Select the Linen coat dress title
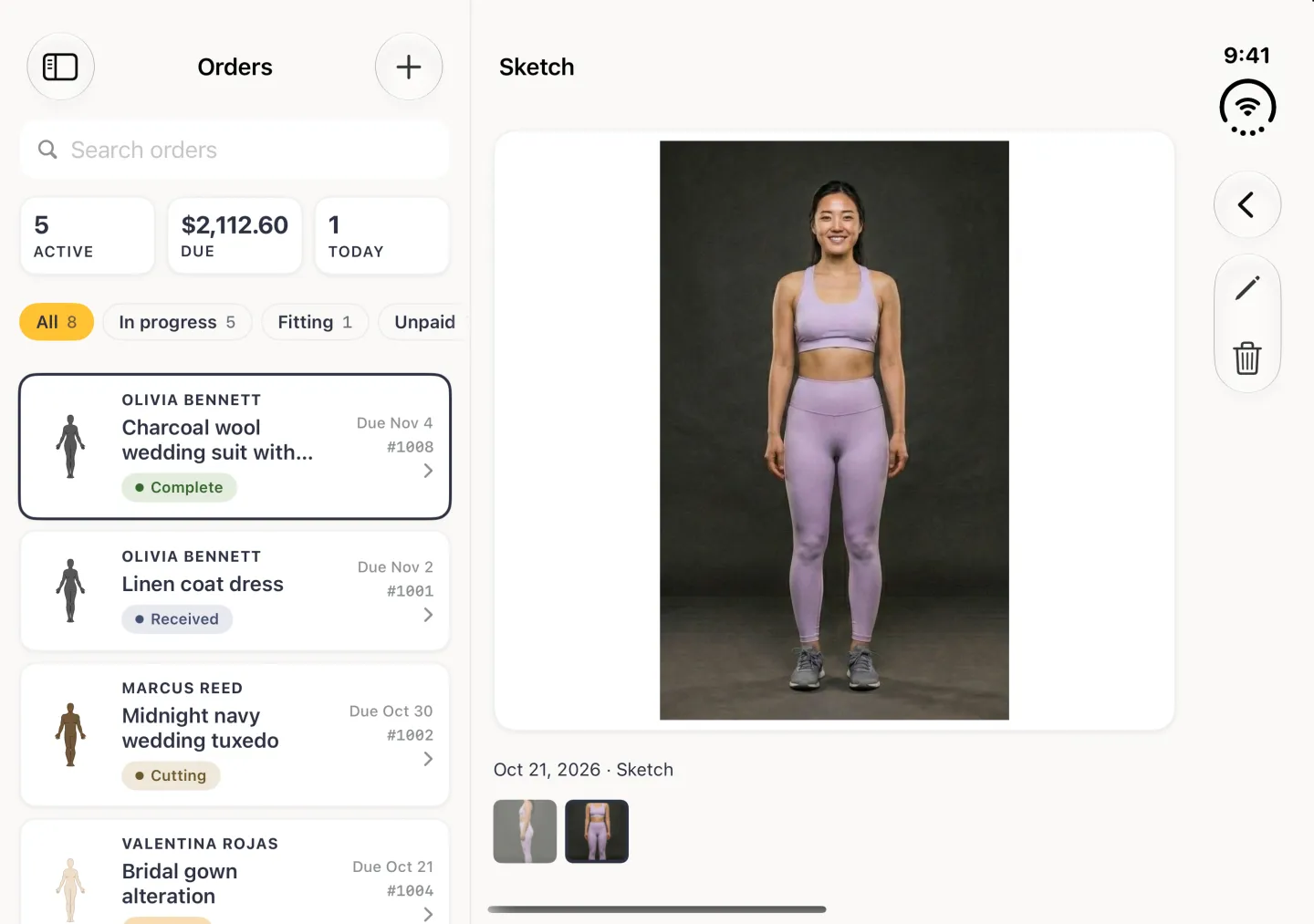 point(203,584)
